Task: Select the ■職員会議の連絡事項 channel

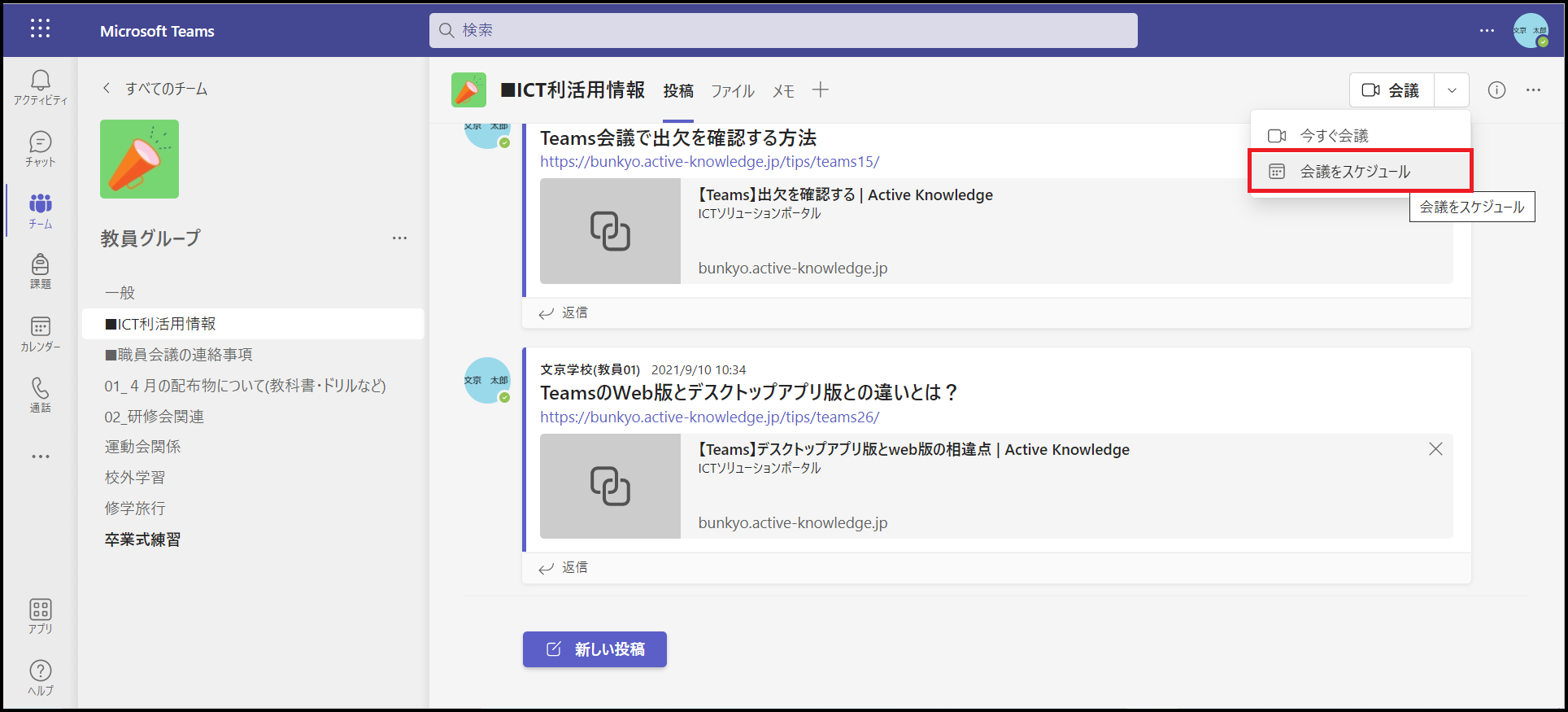Action: [253, 355]
